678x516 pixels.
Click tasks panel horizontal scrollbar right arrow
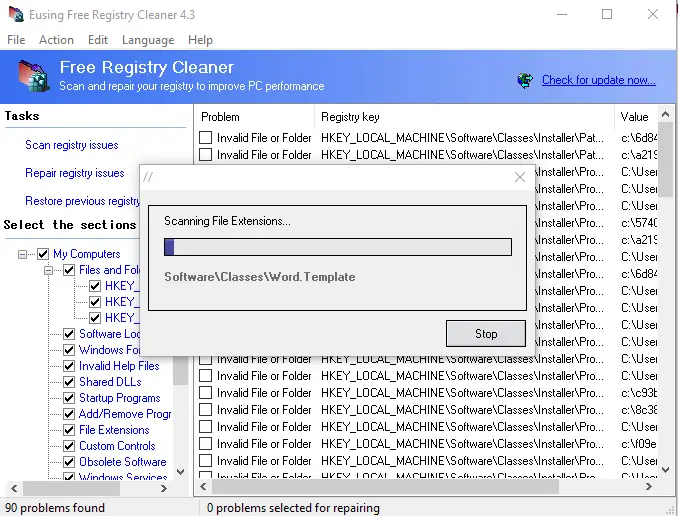coord(163,488)
